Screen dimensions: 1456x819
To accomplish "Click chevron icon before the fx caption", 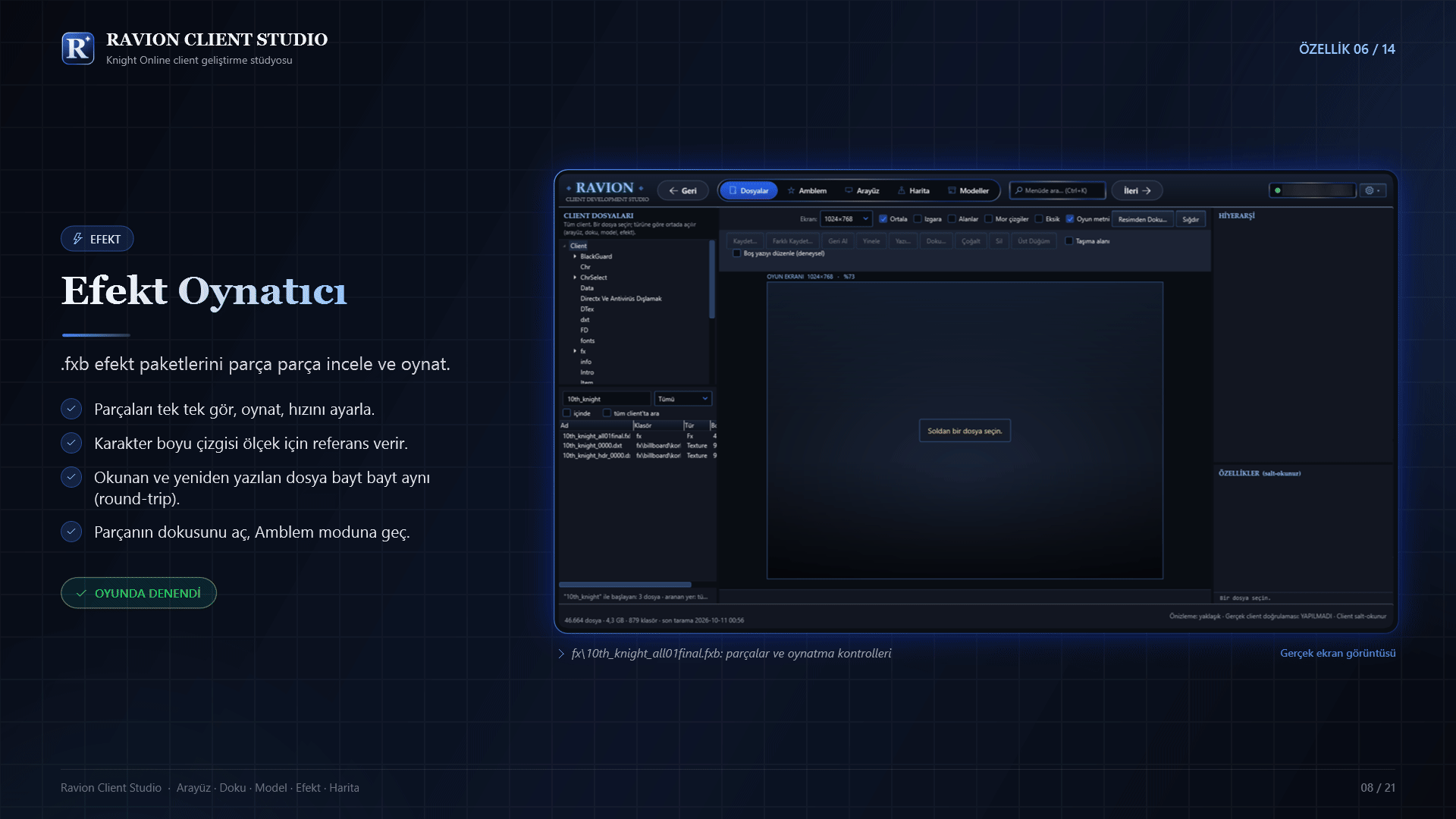I will [x=561, y=654].
